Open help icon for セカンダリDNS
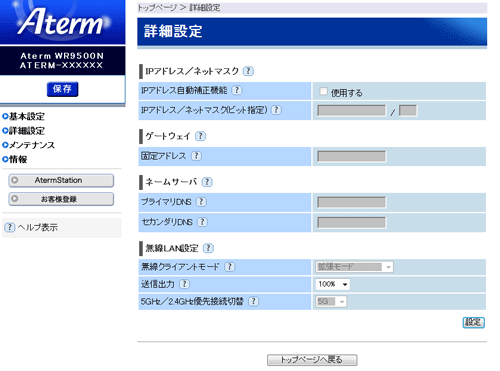Image resolution: width=500 pixels, height=371 pixels. (x=202, y=222)
